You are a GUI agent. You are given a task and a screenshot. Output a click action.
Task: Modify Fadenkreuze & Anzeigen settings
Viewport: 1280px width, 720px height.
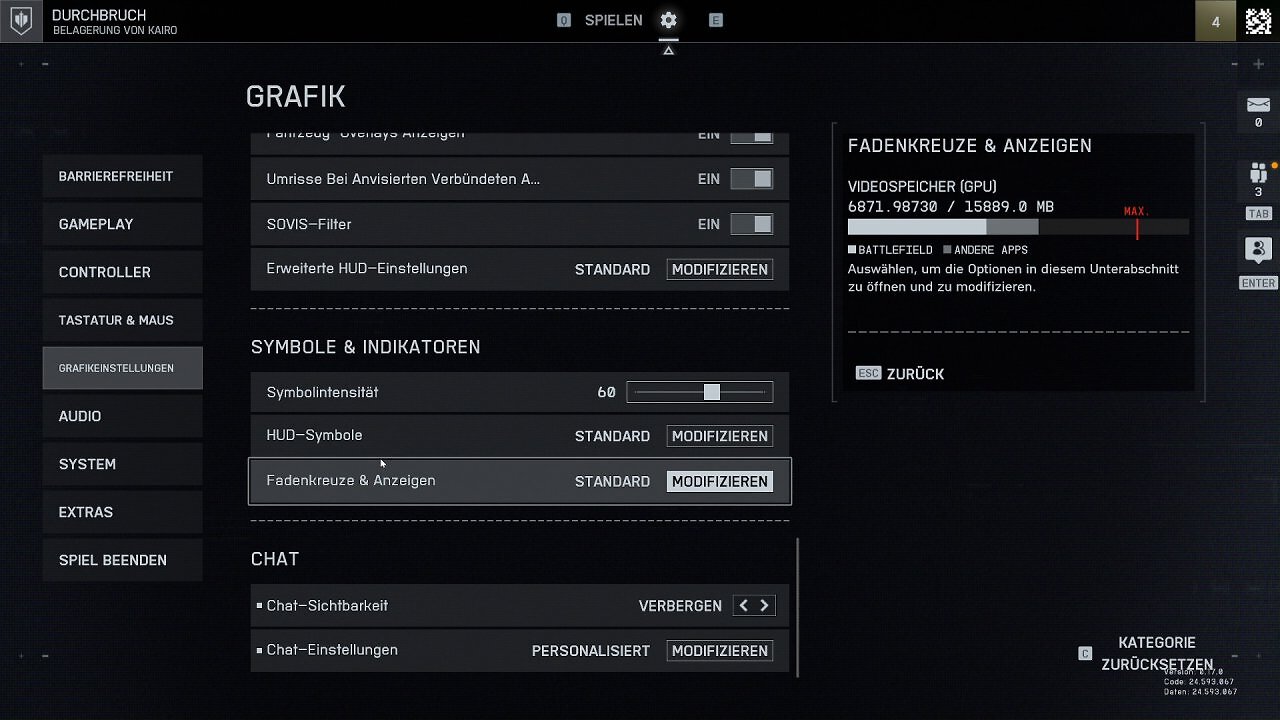click(x=720, y=481)
